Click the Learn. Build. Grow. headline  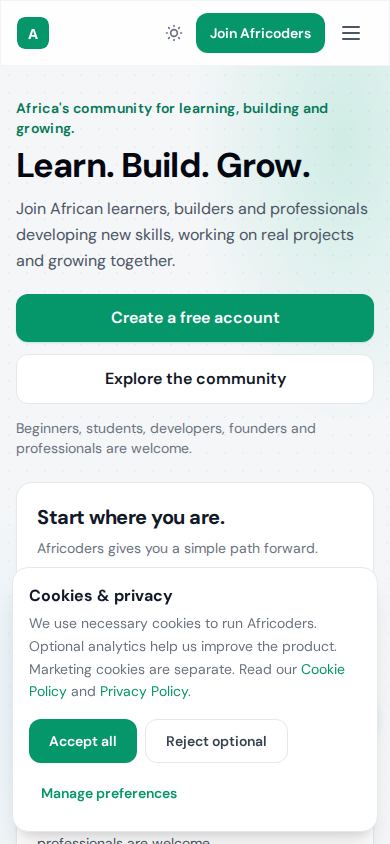point(164,165)
